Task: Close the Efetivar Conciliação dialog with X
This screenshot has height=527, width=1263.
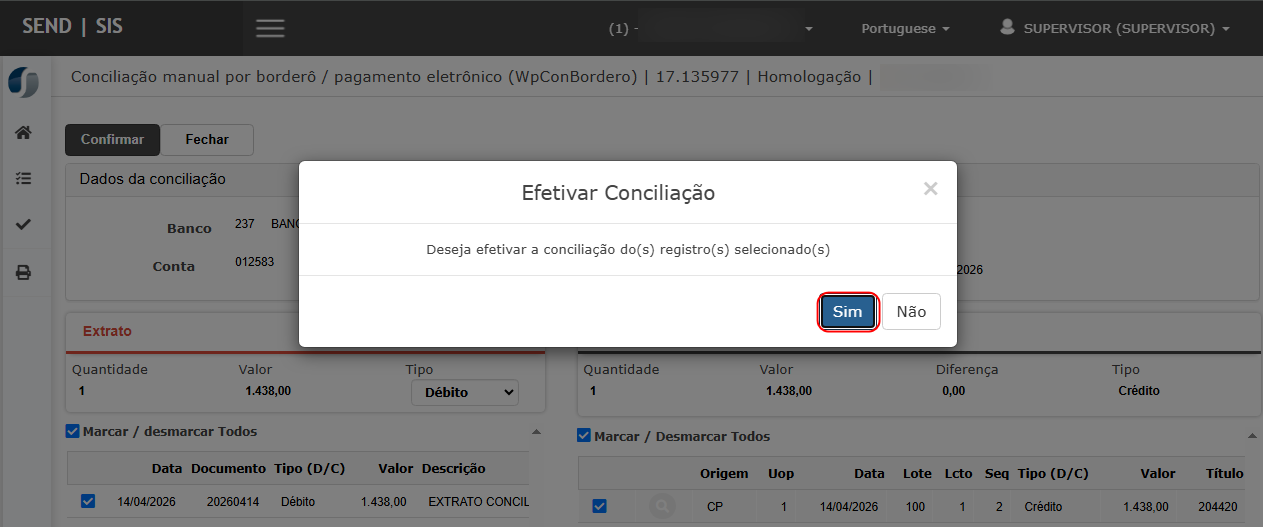Action: (930, 189)
